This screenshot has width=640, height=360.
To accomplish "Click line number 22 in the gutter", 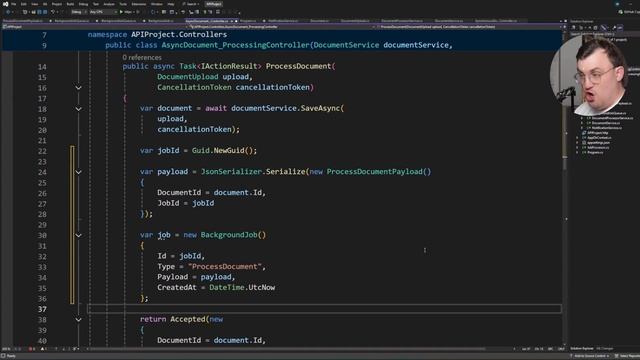I will click(42, 151).
